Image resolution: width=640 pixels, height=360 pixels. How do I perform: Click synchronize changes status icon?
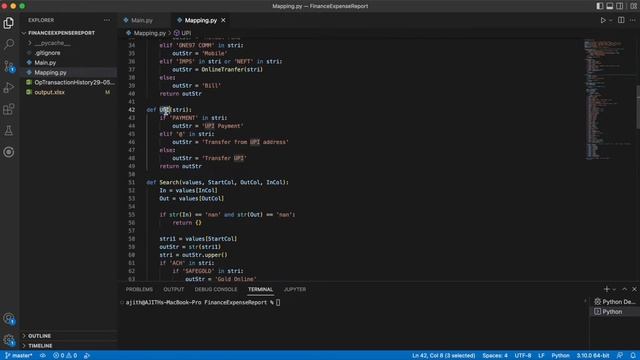click(x=43, y=356)
